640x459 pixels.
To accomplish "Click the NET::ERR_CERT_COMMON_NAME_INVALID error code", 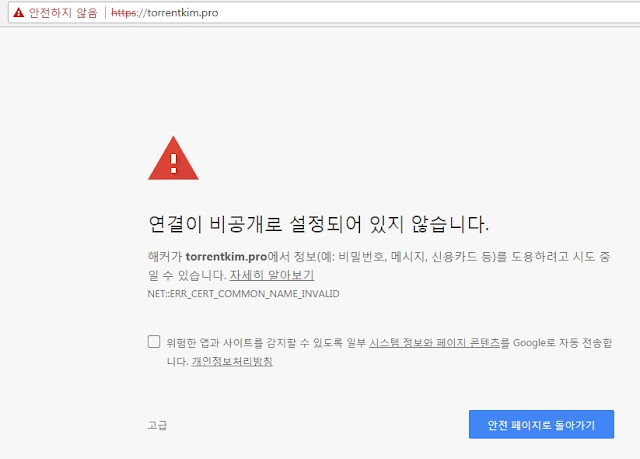I will 243,294.
